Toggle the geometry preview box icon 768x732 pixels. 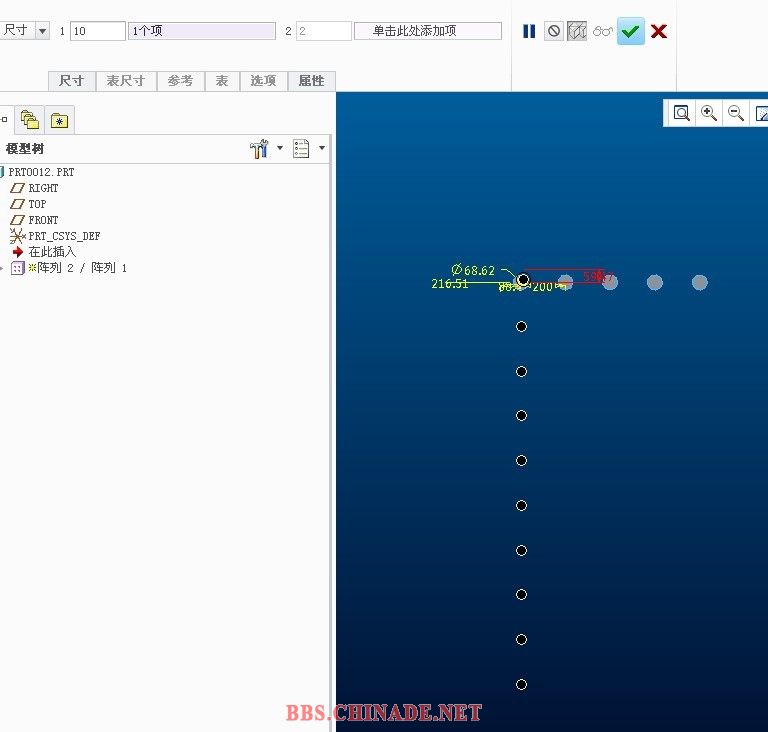[x=577, y=31]
